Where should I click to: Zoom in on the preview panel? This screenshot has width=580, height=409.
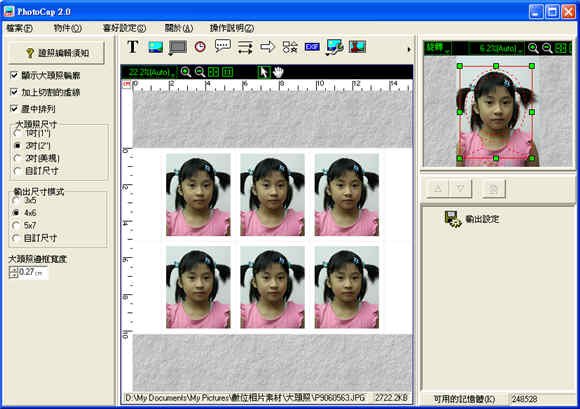(533, 48)
